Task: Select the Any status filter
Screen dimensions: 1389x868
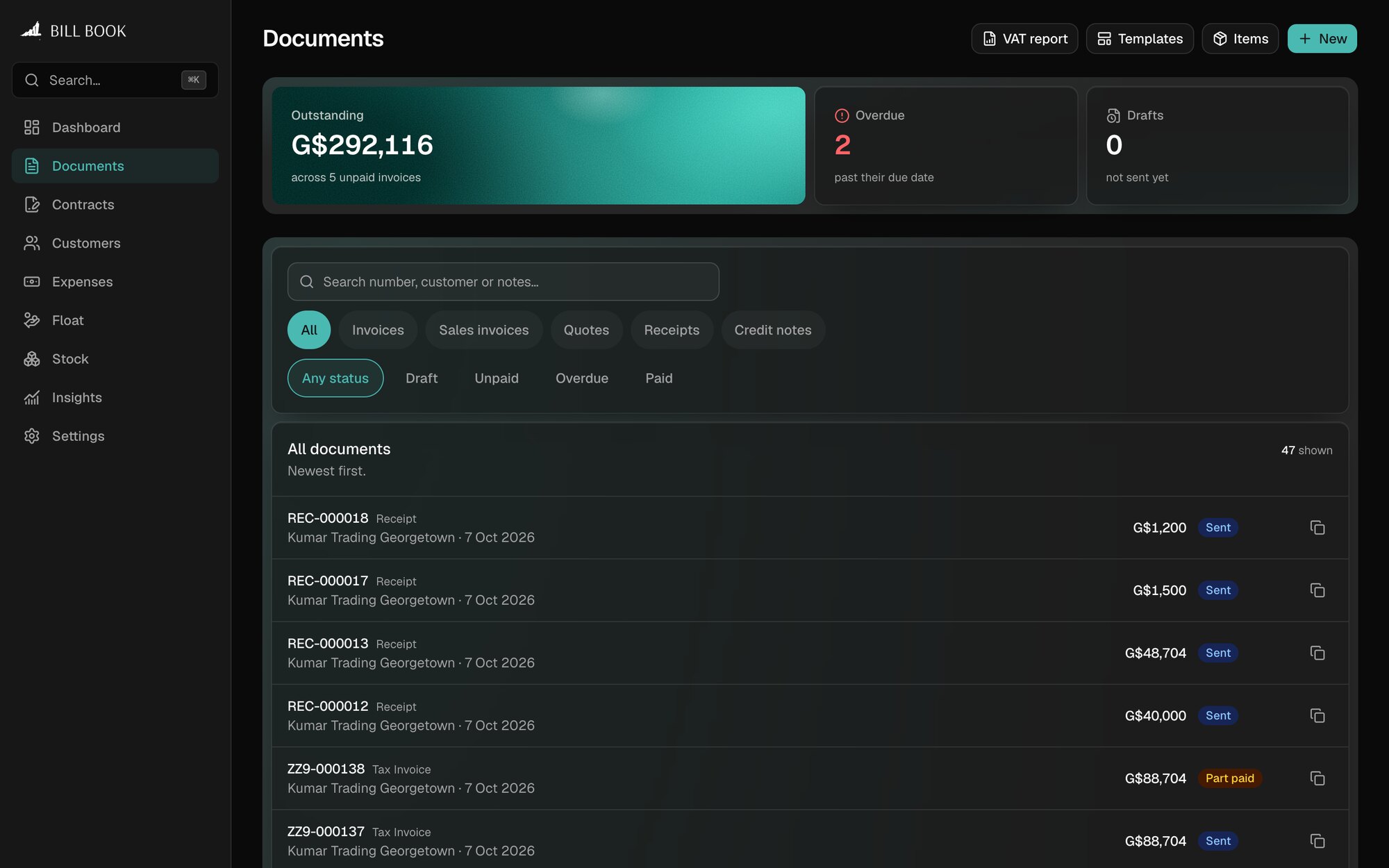Action: 335,378
